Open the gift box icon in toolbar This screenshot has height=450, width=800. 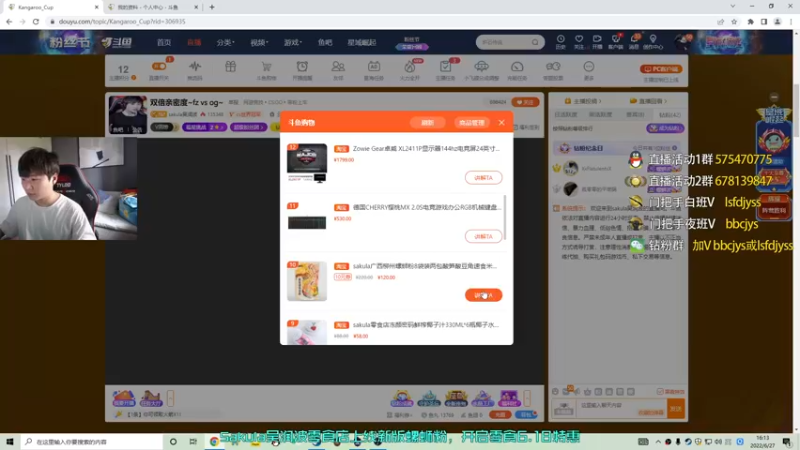pos(231,66)
